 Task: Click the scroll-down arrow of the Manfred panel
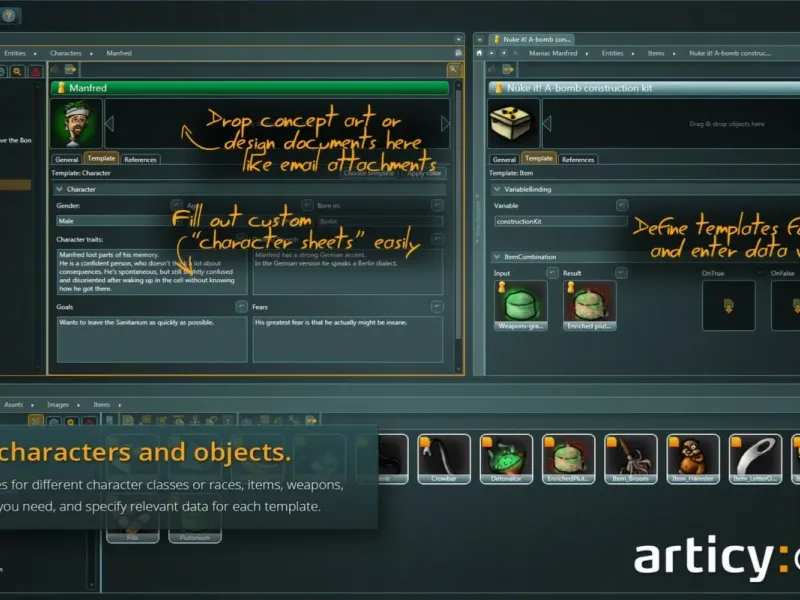pyautogui.click(x=458, y=369)
